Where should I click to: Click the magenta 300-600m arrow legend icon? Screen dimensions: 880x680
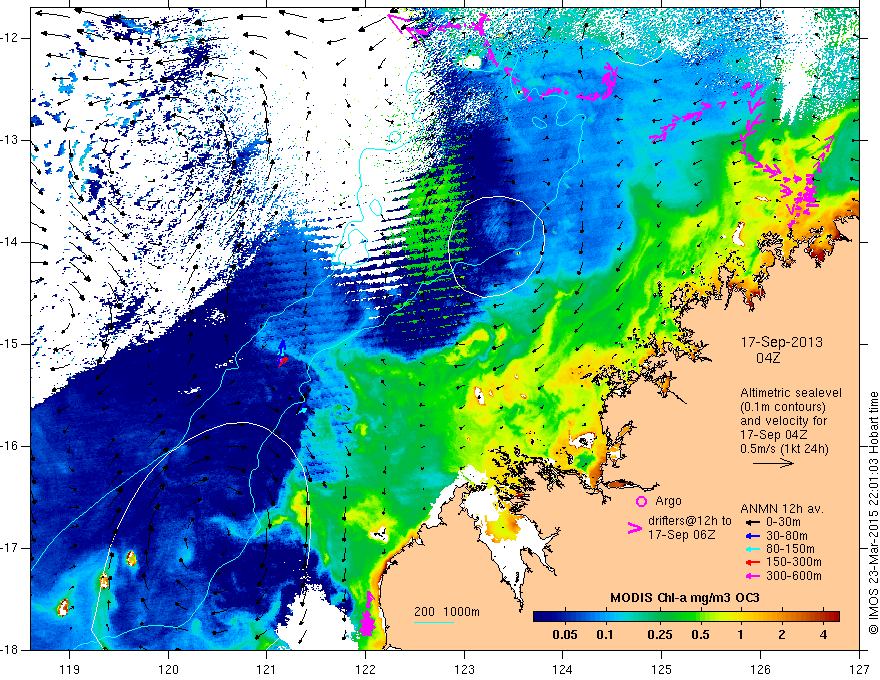(753, 576)
